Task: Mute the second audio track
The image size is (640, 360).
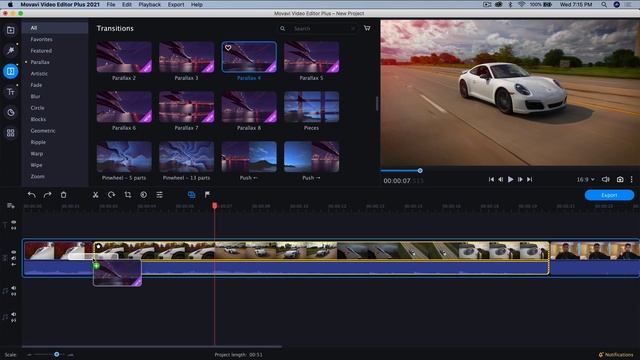Action: [14, 314]
